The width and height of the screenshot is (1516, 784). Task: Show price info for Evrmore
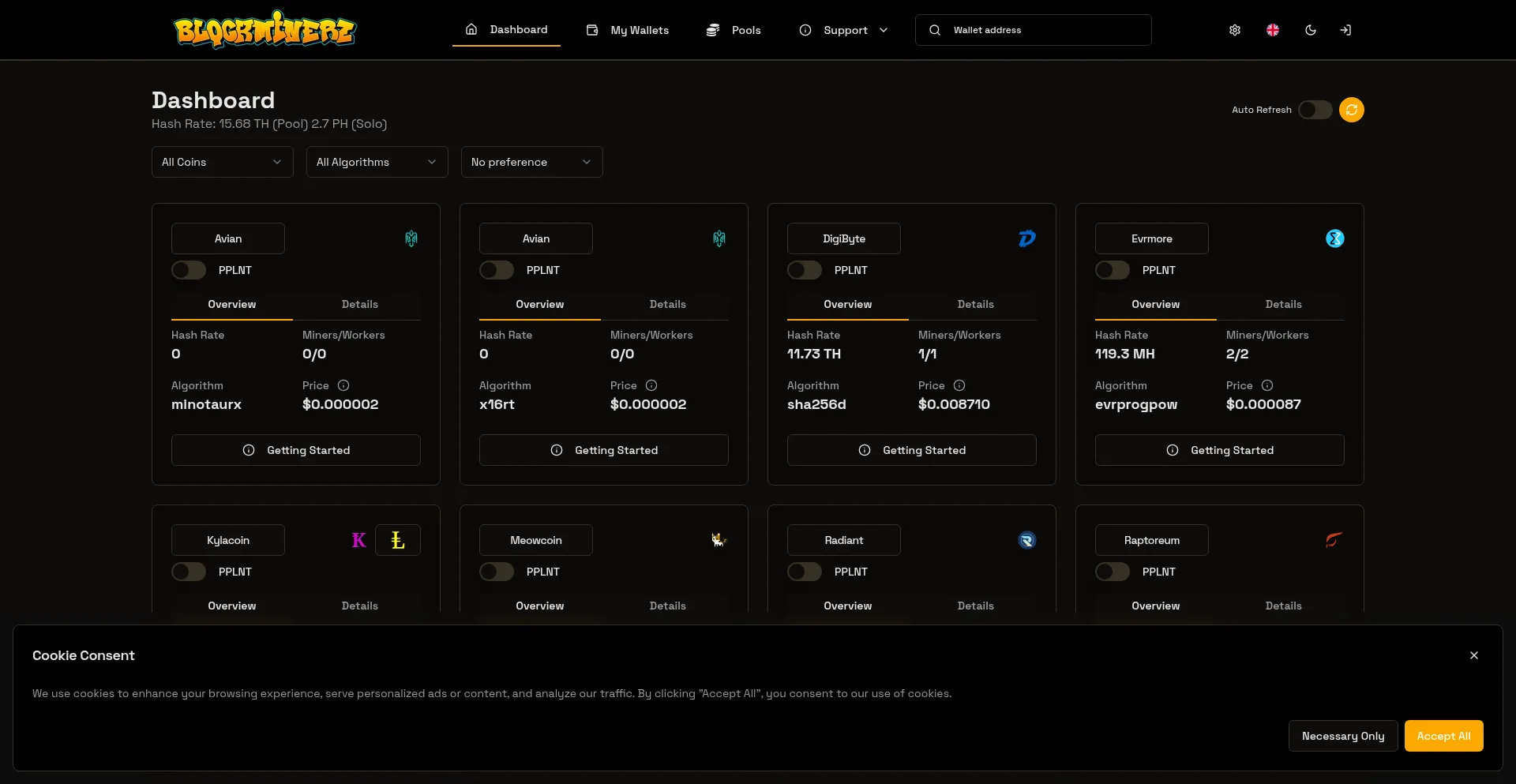pos(1267,385)
